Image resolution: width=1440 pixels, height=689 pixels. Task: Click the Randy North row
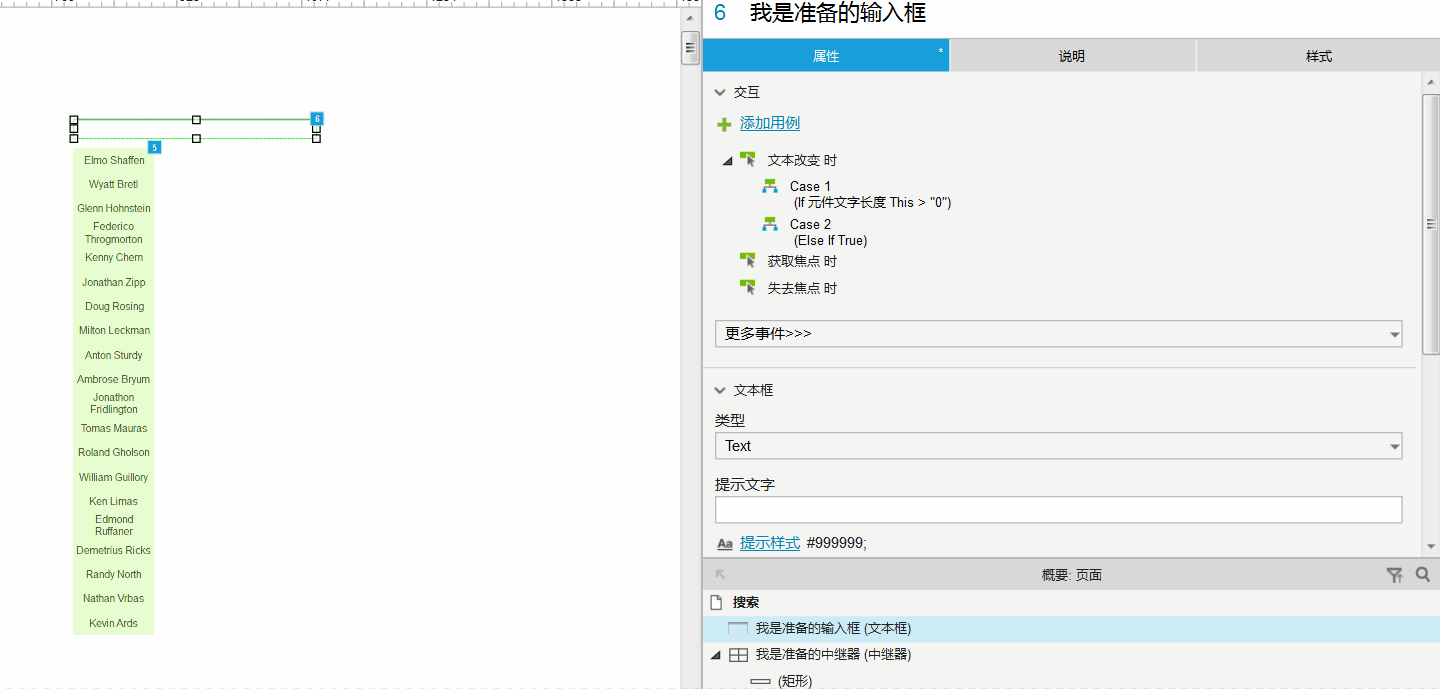[x=114, y=574]
